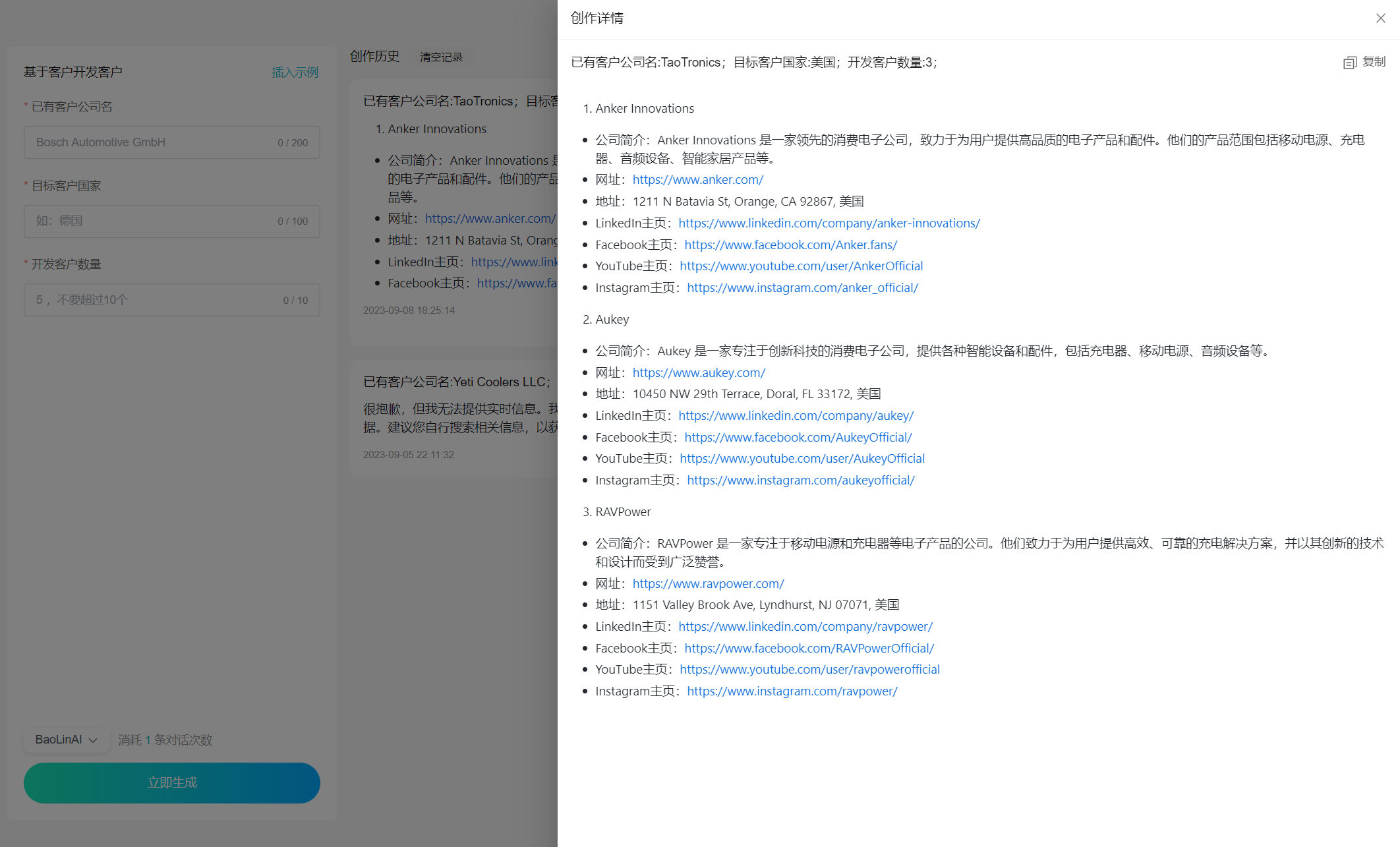
Task: Focus the 开发客户数量 input field
Action: pyautogui.click(x=172, y=300)
